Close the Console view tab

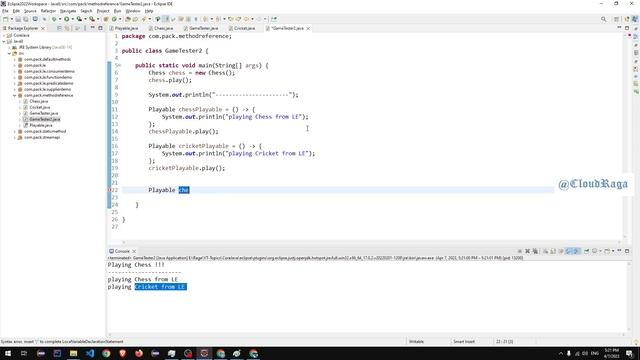tap(134, 251)
